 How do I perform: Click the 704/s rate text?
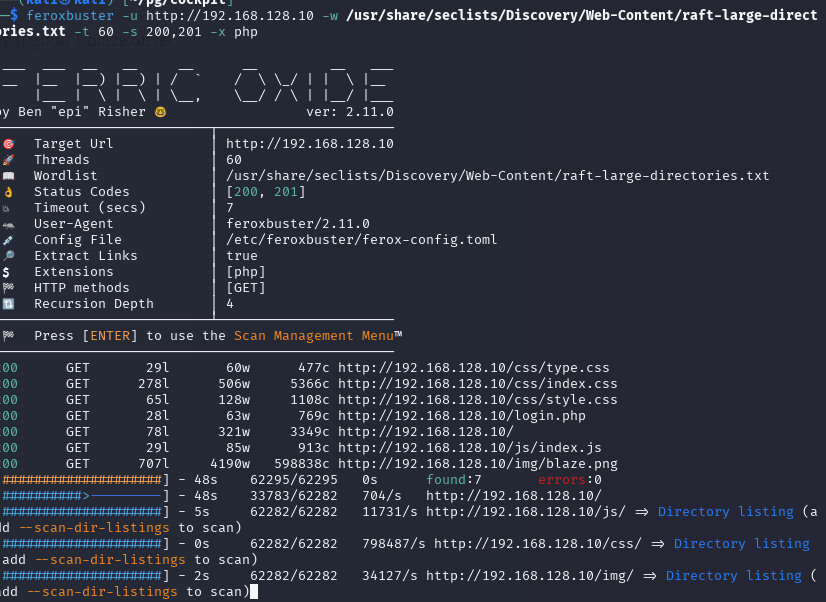tap(382, 496)
